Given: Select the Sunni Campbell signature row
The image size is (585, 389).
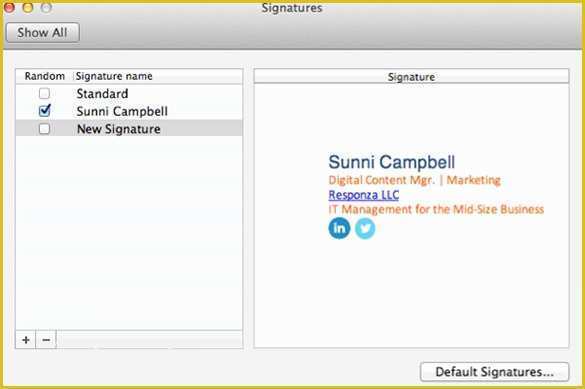Looking at the screenshot, I should (x=129, y=111).
